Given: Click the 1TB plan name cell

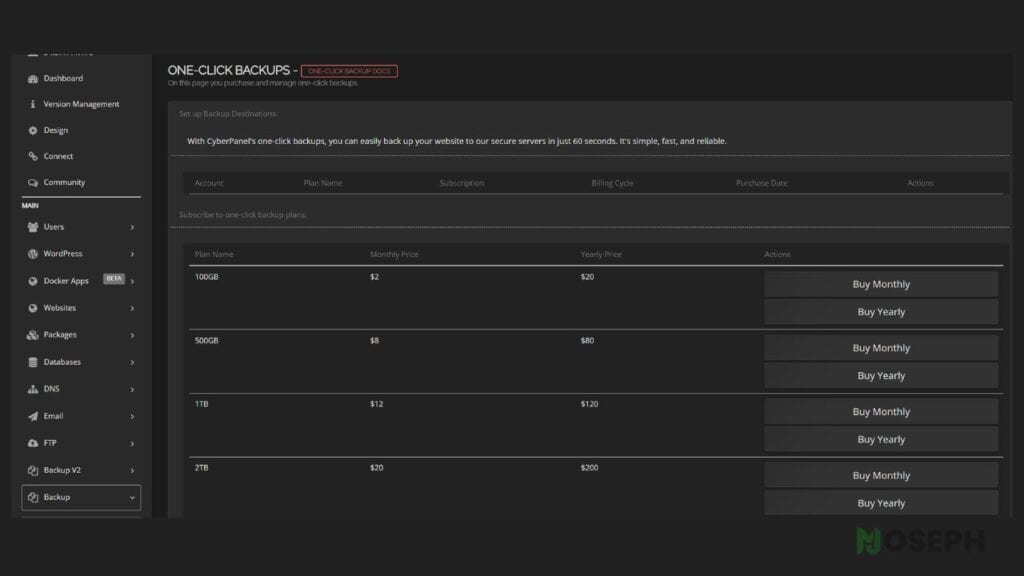Looking at the screenshot, I should tap(201, 404).
